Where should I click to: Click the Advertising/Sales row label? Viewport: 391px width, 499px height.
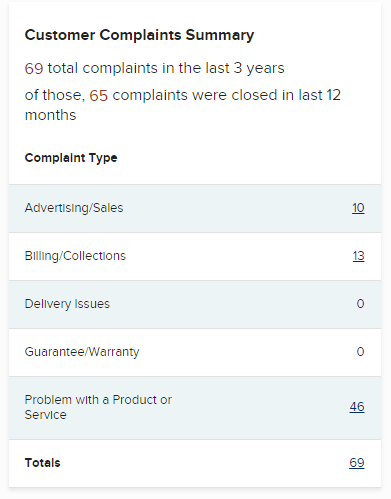(x=74, y=208)
